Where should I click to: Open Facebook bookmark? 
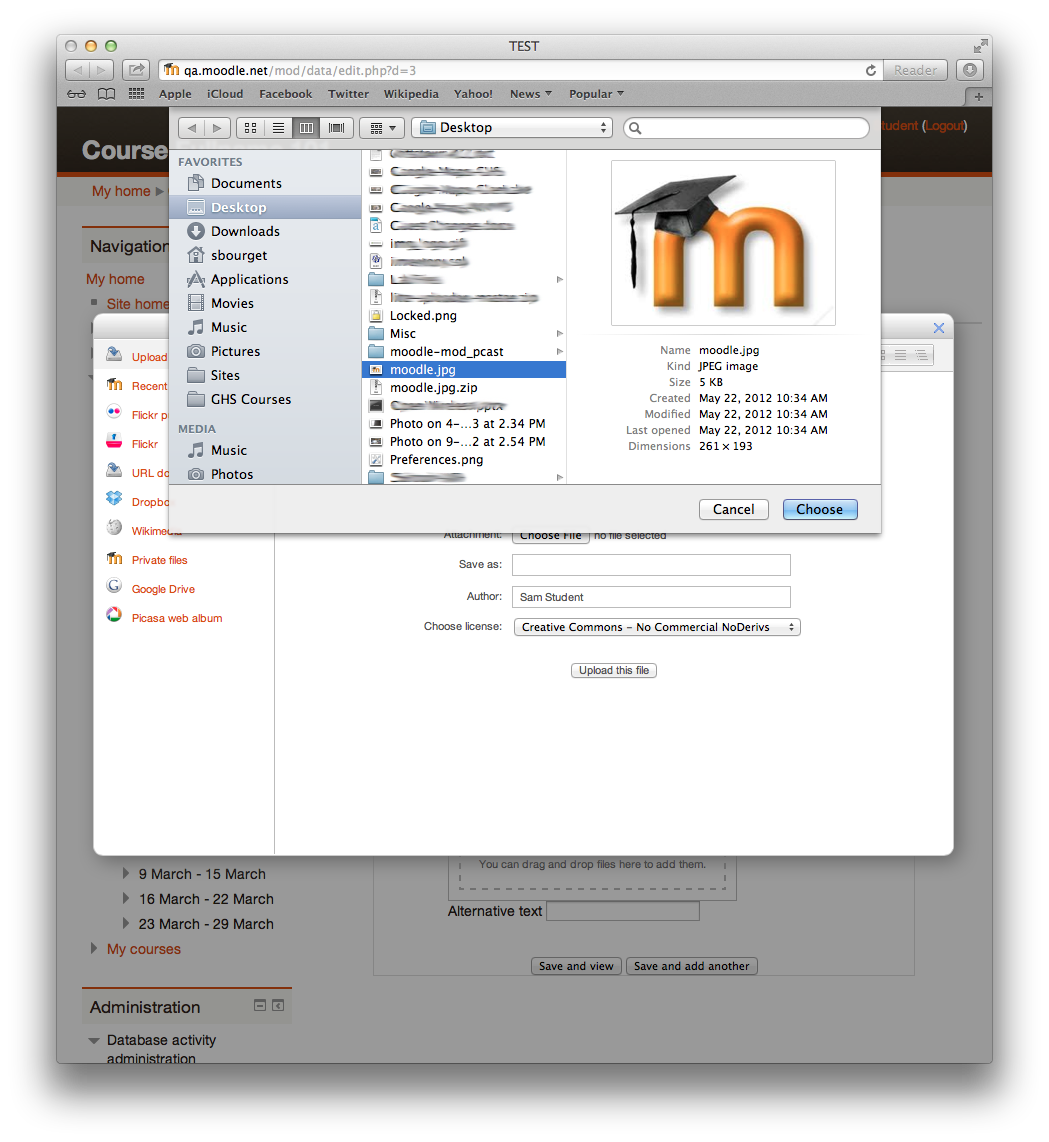point(286,94)
